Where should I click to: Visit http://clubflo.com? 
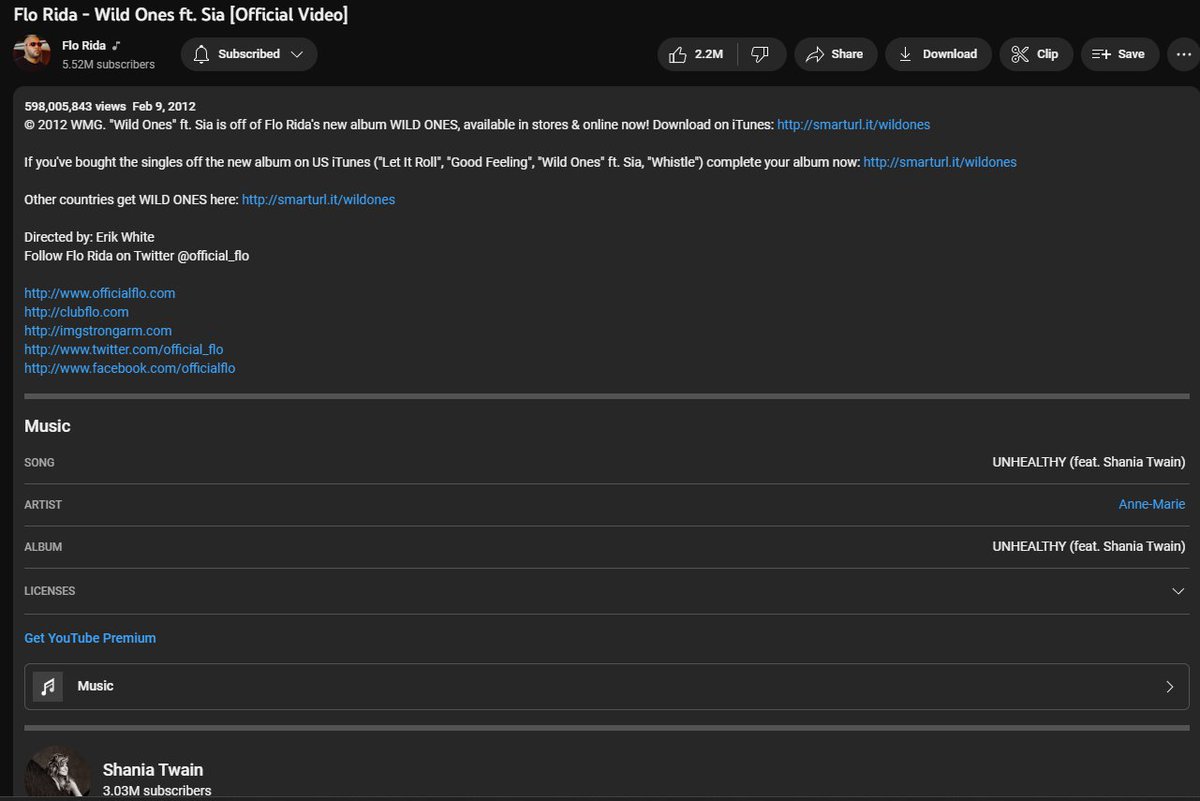click(x=76, y=312)
